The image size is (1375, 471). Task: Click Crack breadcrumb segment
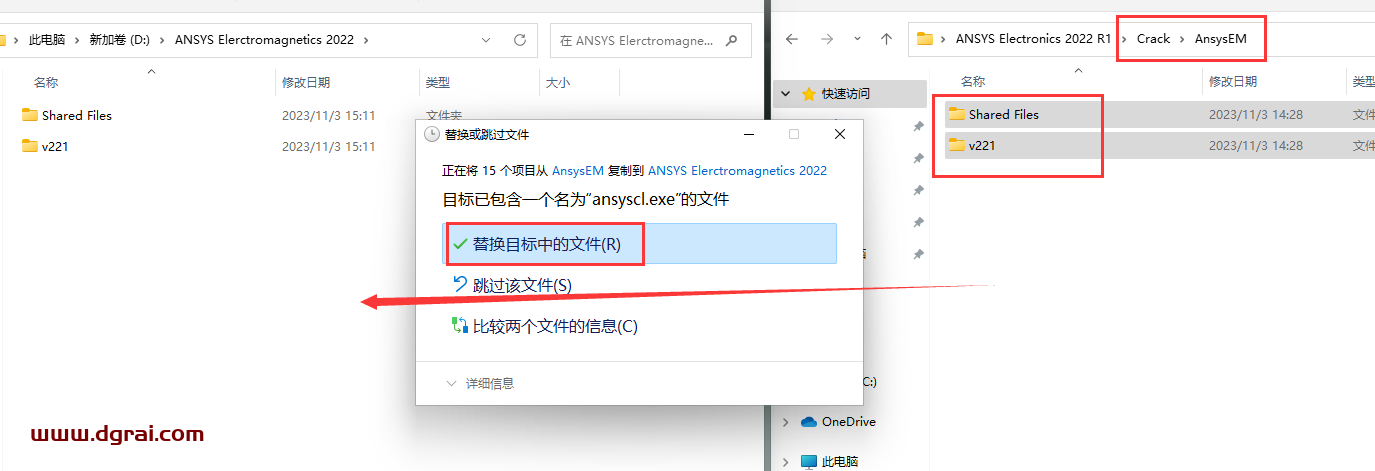1153,39
